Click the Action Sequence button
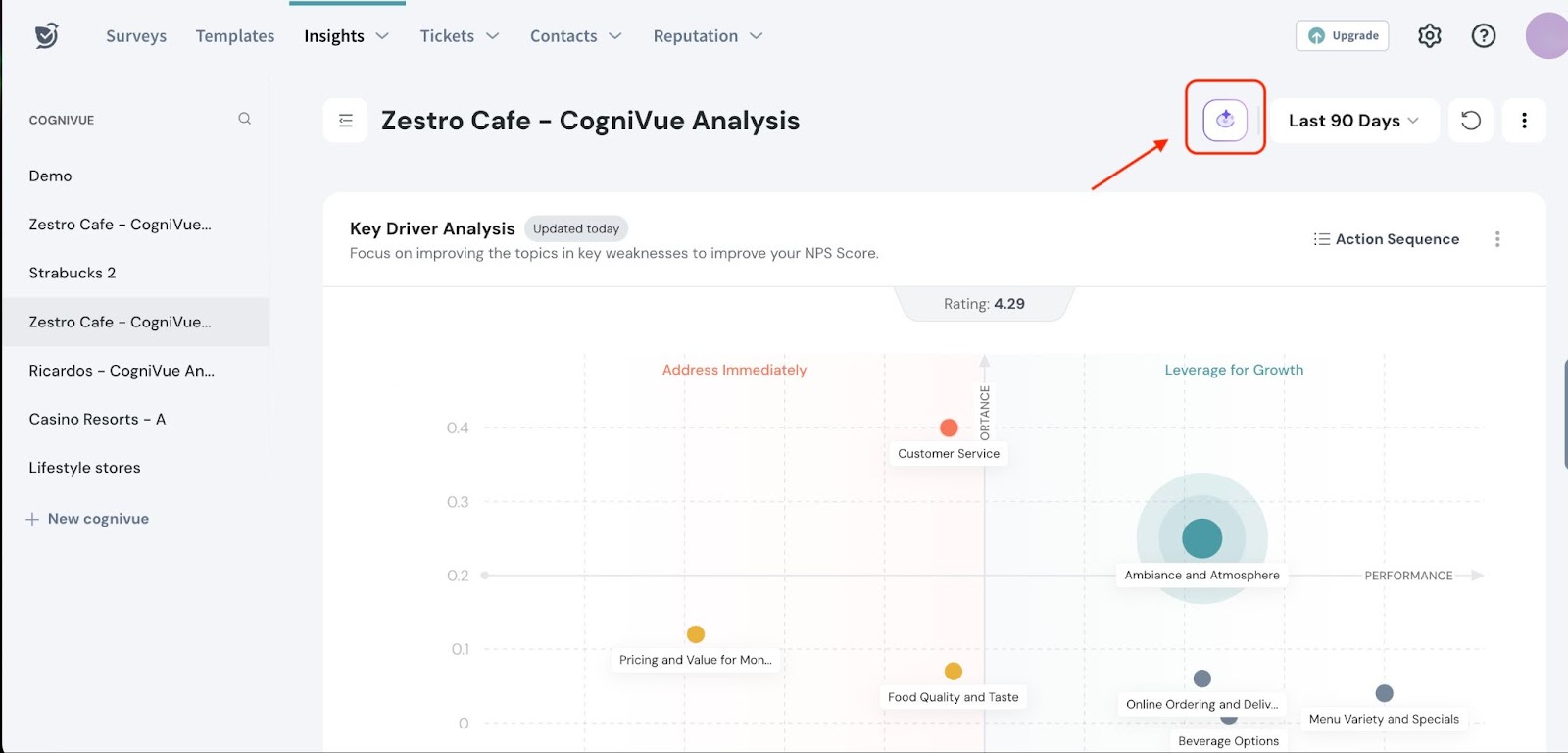Viewport: 1568px width, 753px height. click(x=1386, y=239)
